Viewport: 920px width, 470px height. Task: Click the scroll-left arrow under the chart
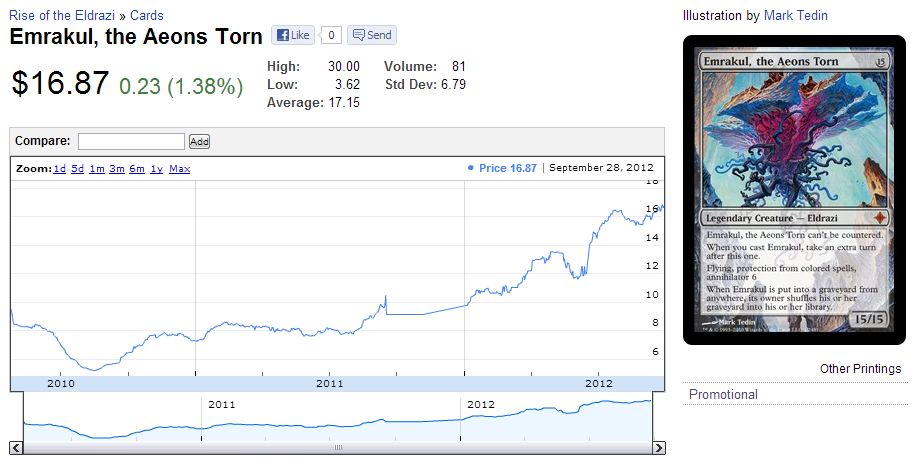(x=16, y=447)
